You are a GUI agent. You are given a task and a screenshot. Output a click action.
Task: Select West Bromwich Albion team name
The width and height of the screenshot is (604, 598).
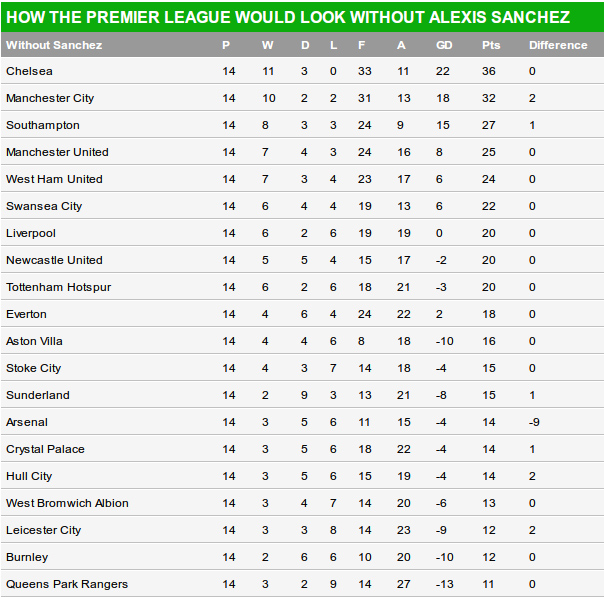pos(67,504)
